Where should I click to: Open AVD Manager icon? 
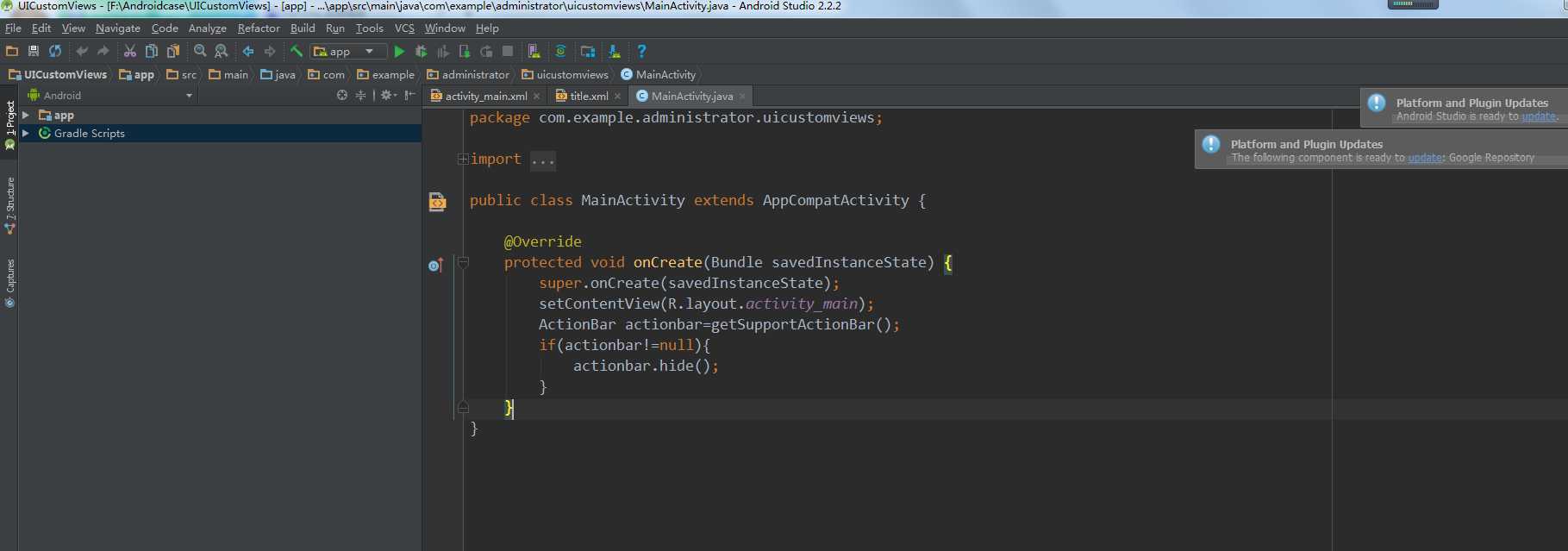(x=534, y=51)
